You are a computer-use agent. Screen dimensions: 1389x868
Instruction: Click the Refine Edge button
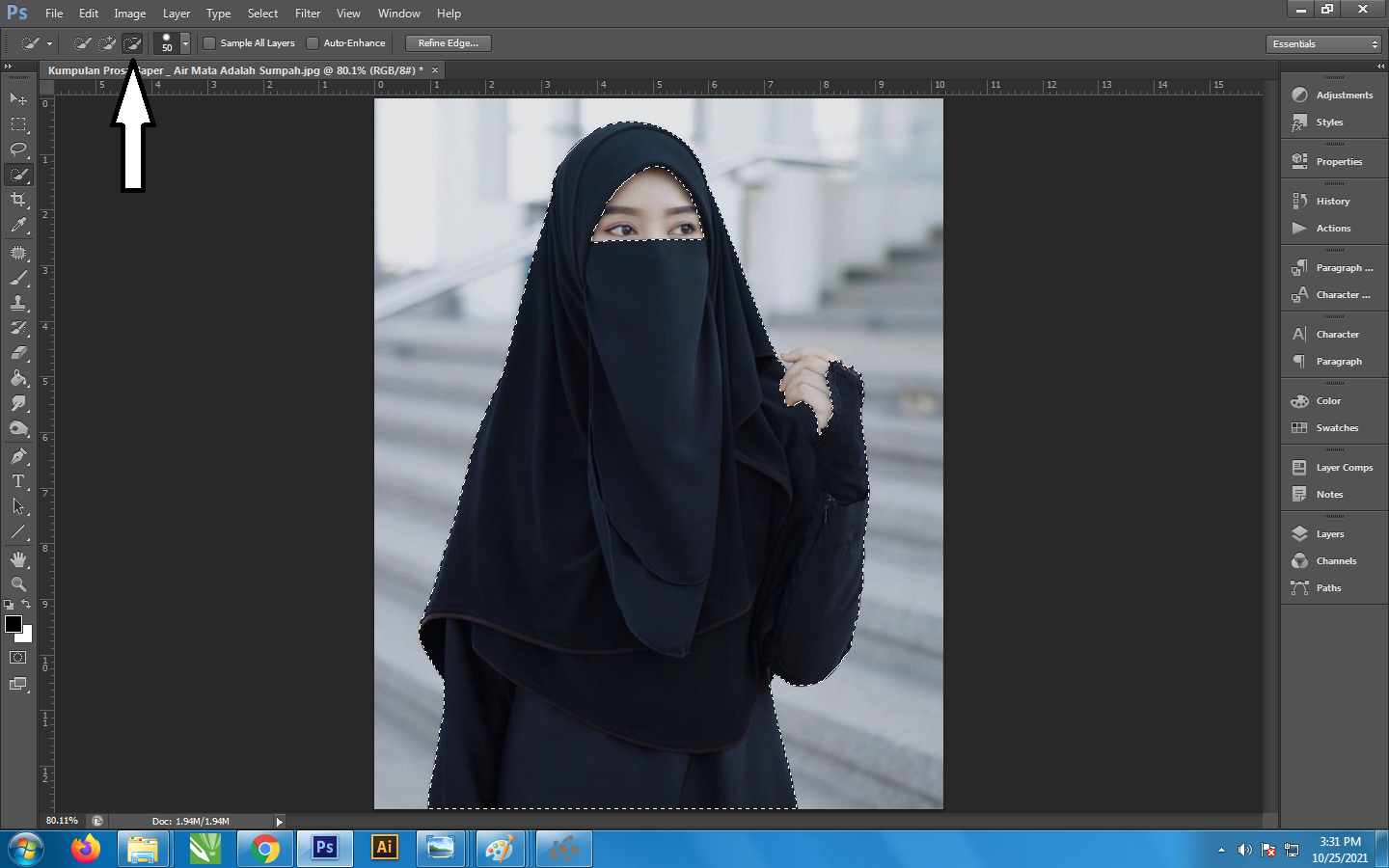point(448,43)
